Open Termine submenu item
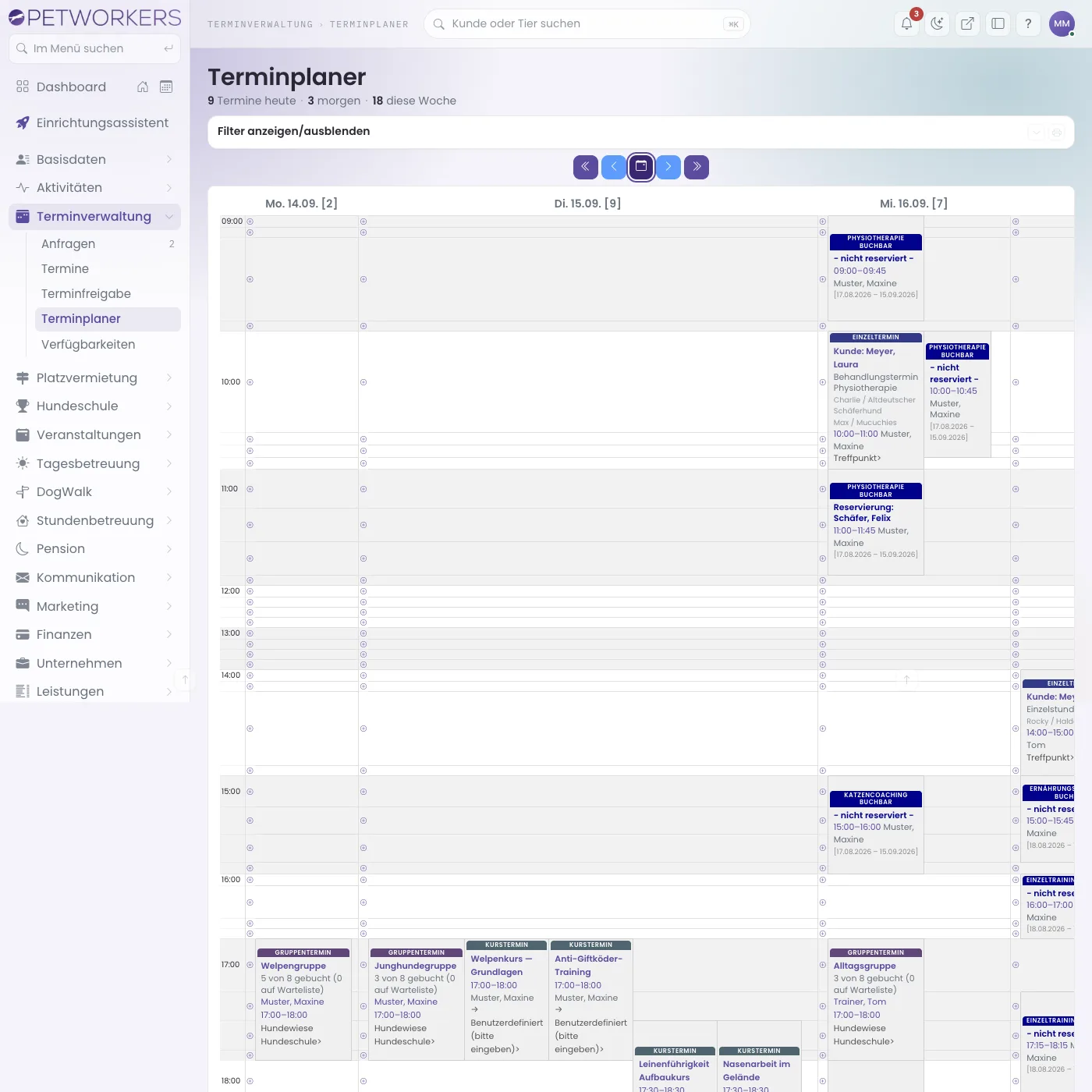The height and width of the screenshot is (1092, 1092). point(108,269)
